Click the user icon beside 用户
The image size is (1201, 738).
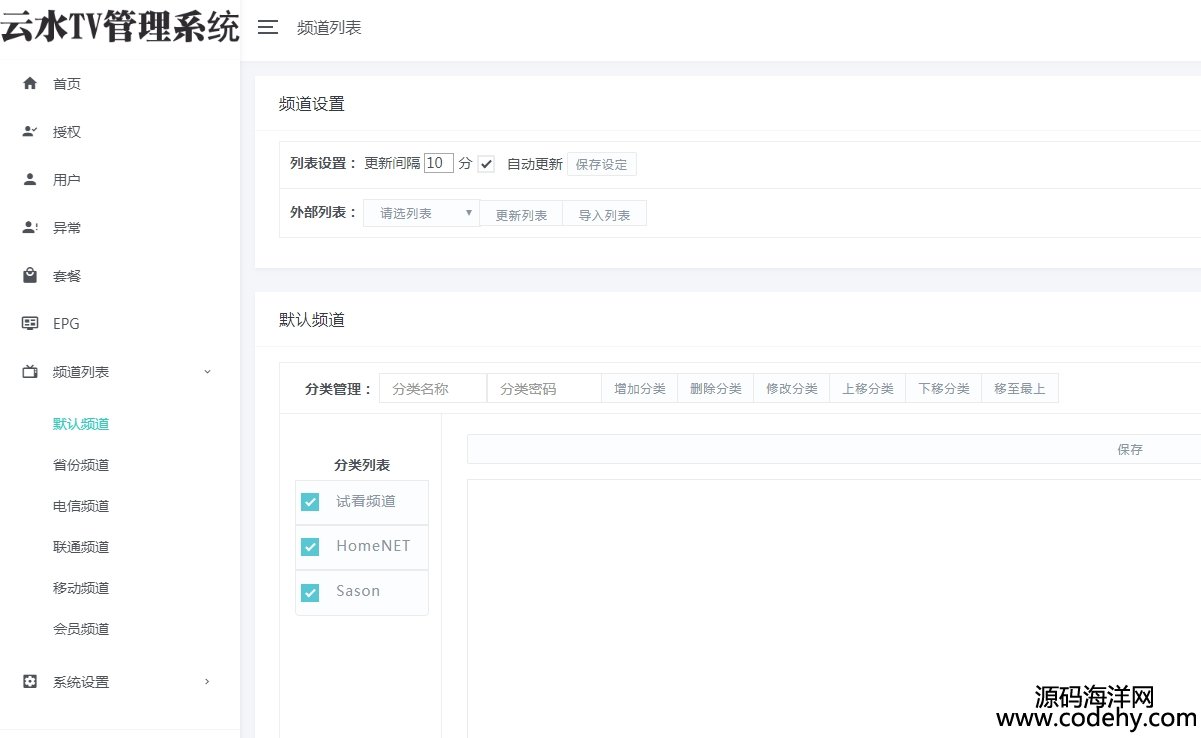(30, 179)
